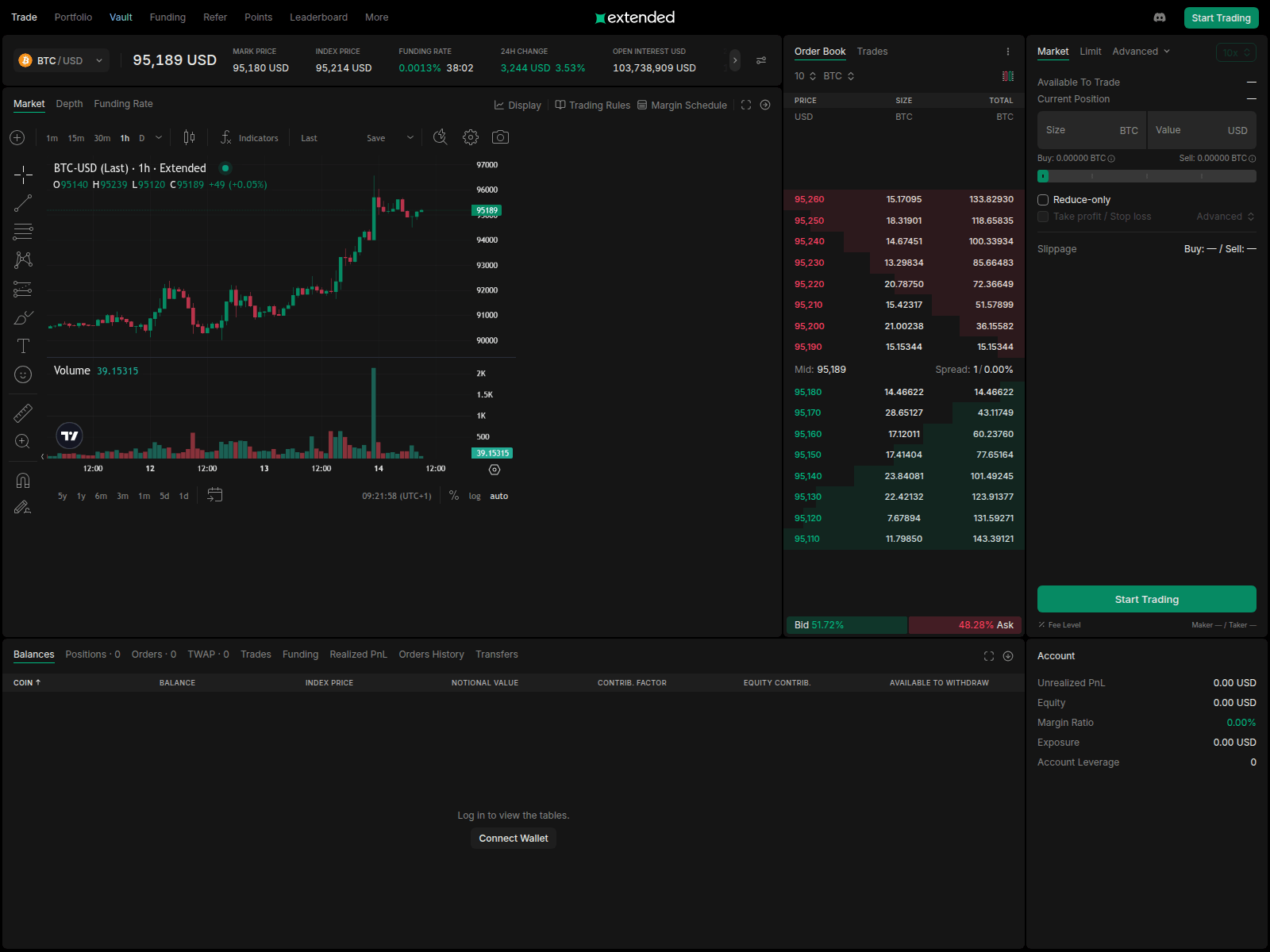Viewport: 1270px width, 952px height.
Task: Go to the Vault page
Action: coord(121,17)
